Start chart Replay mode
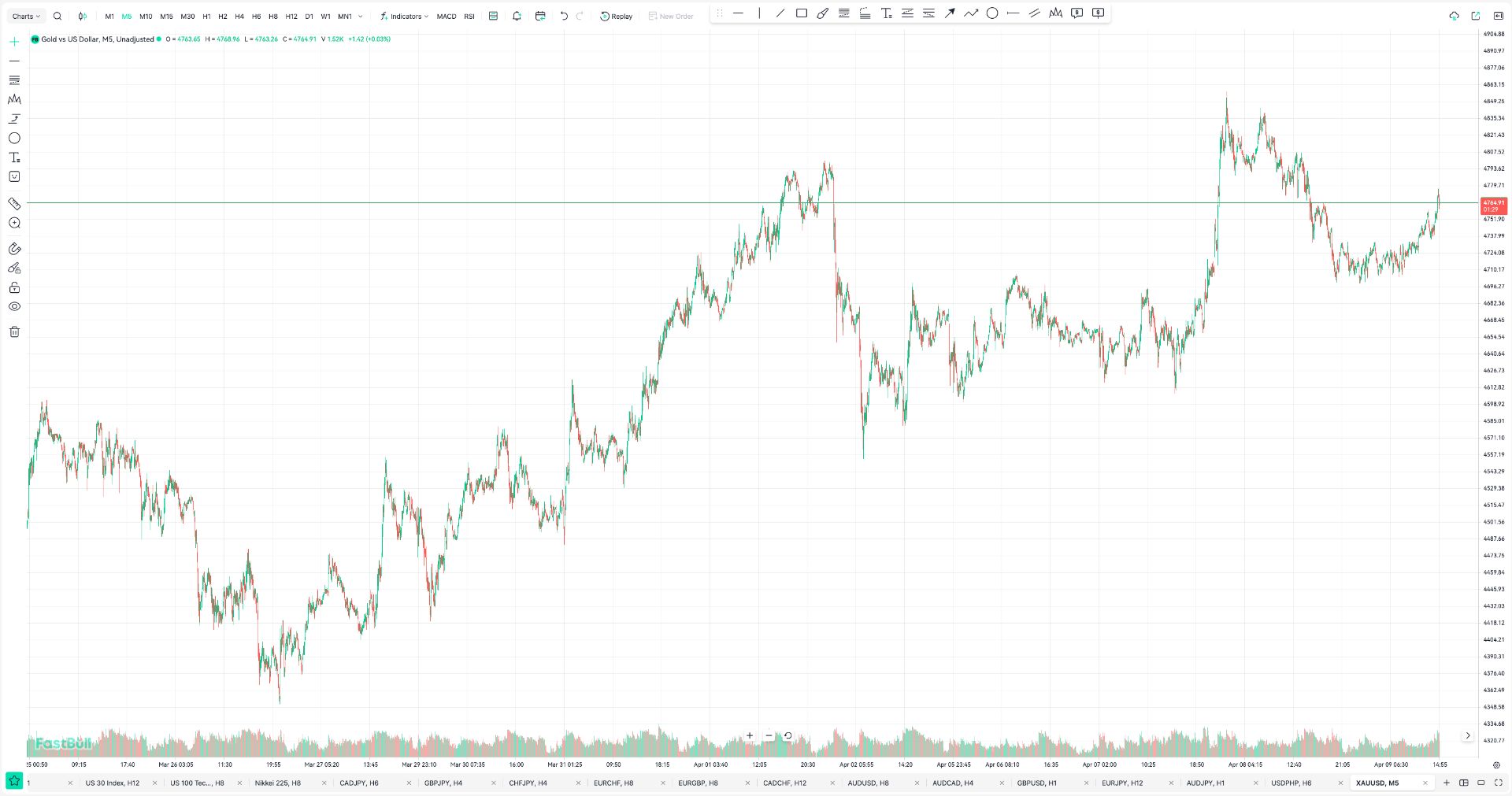 [616, 16]
